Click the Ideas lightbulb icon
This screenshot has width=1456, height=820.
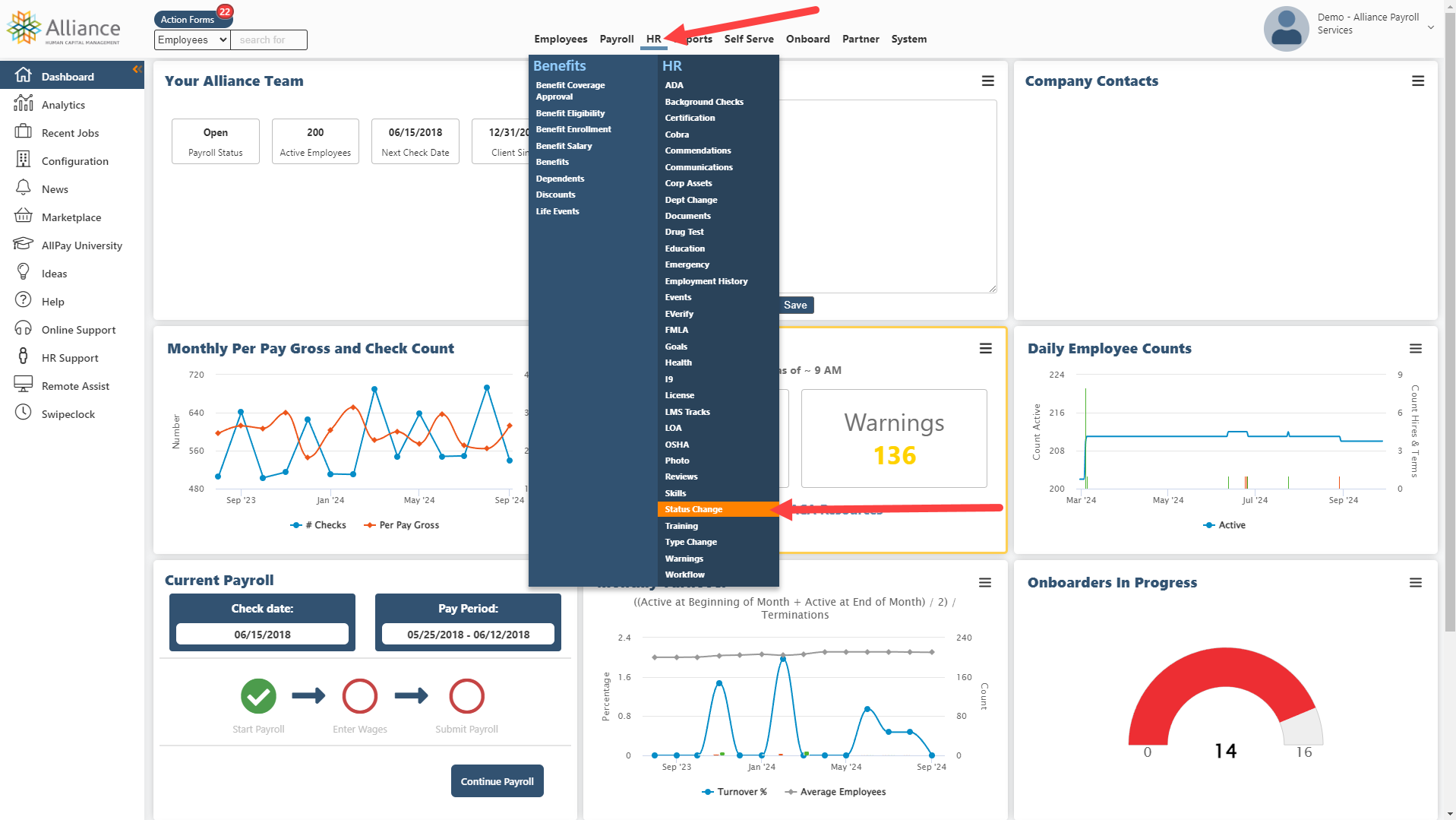(x=24, y=272)
